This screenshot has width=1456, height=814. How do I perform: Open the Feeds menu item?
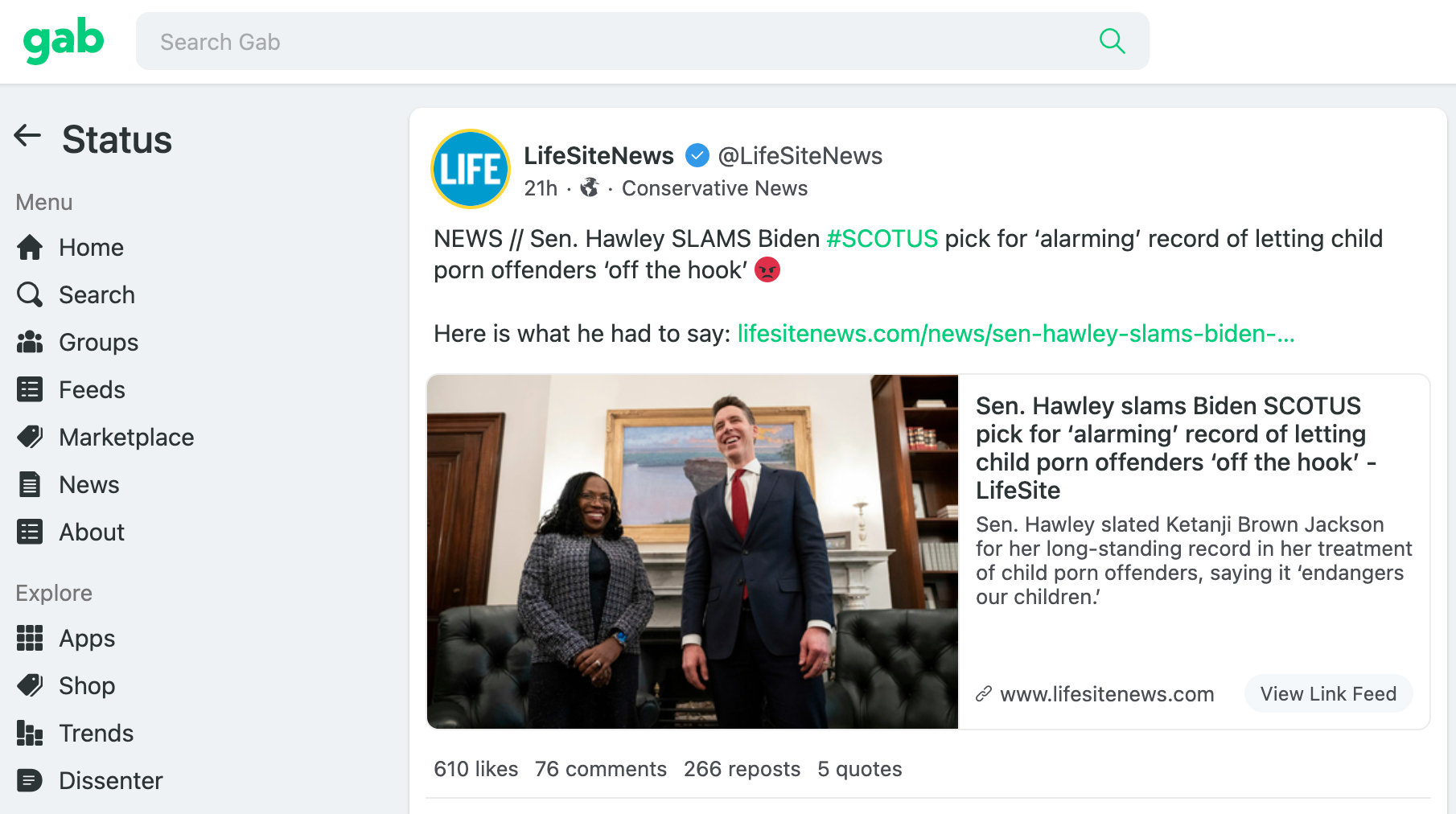coord(92,390)
